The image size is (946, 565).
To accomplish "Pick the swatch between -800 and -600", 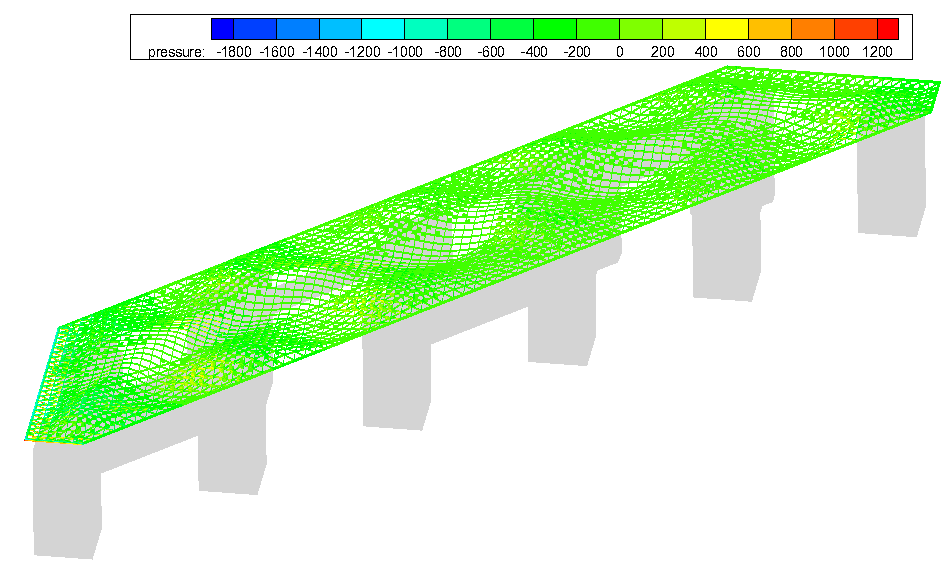I will coord(469,29).
